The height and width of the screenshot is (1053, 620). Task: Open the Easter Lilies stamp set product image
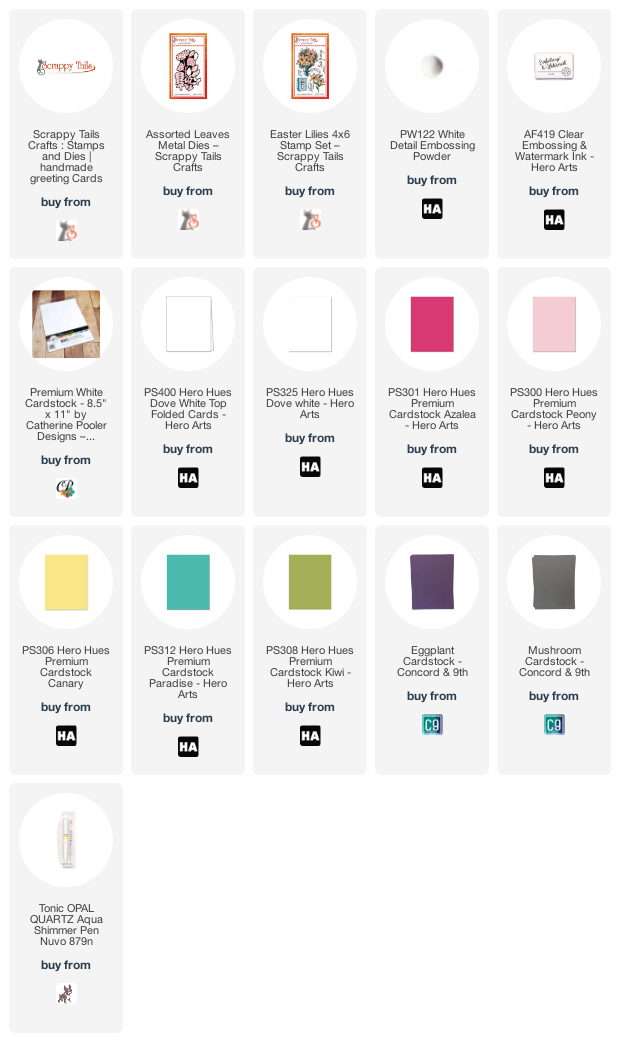point(310,66)
